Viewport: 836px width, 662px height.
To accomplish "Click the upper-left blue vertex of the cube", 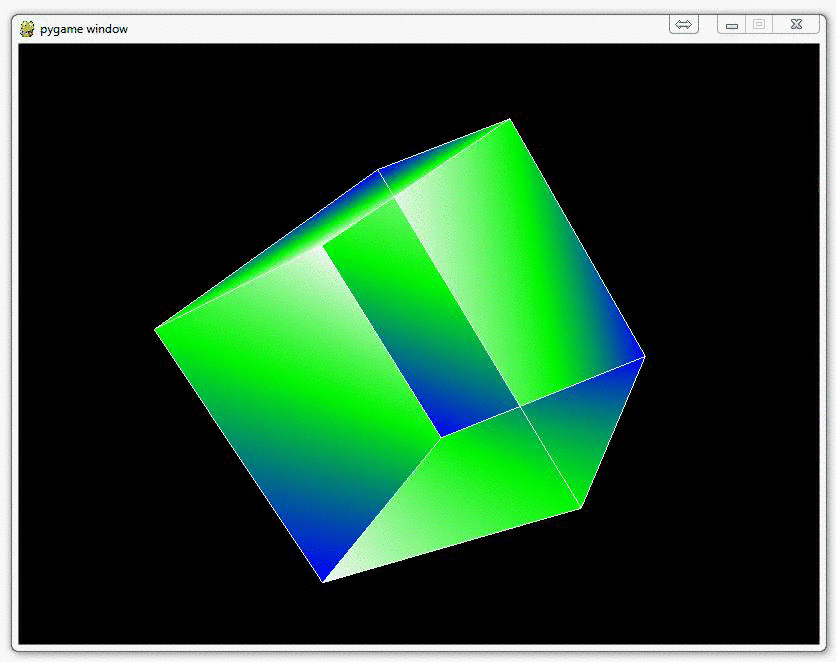I will [x=378, y=171].
